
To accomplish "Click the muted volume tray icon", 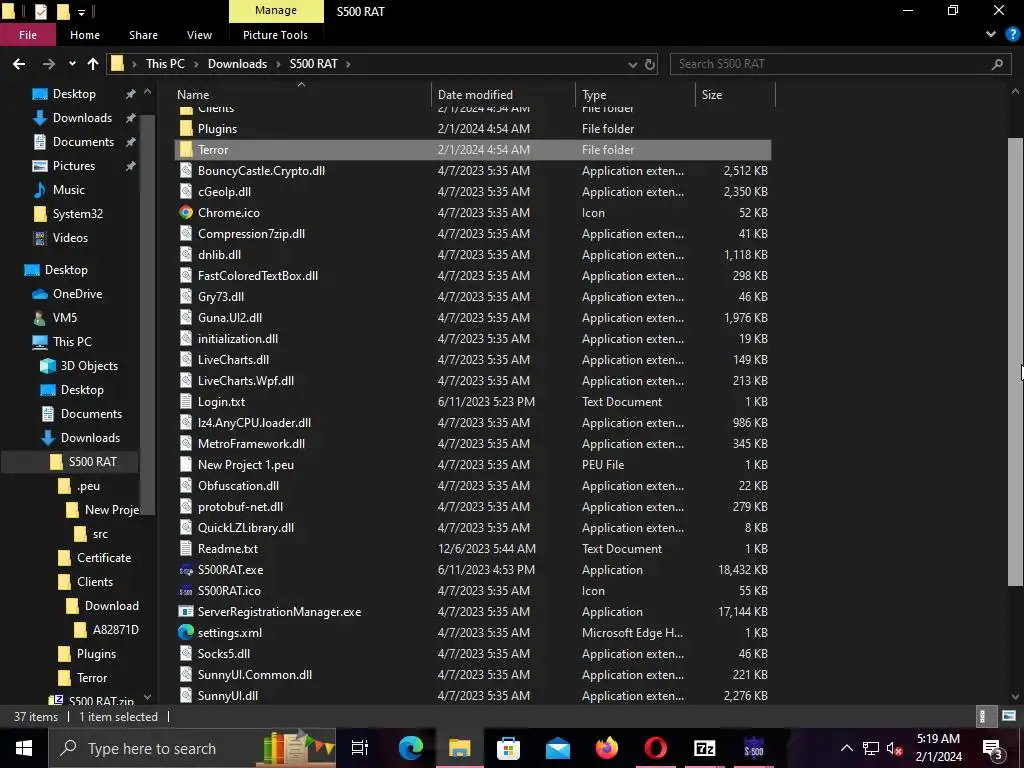I will 895,748.
